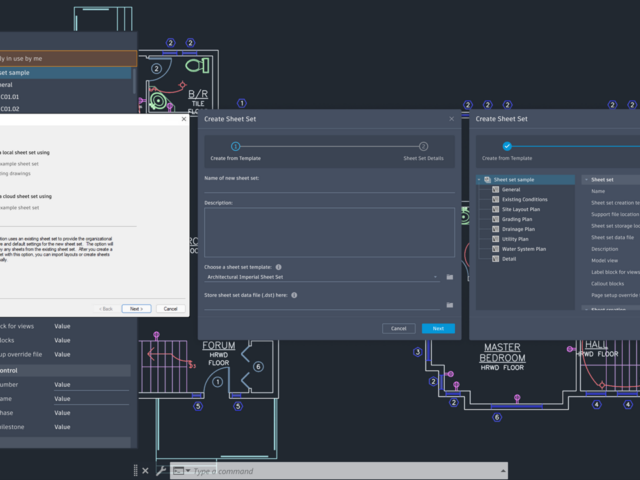Click the X icon left of command line
This screenshot has width=640, height=480.
(x=145, y=470)
